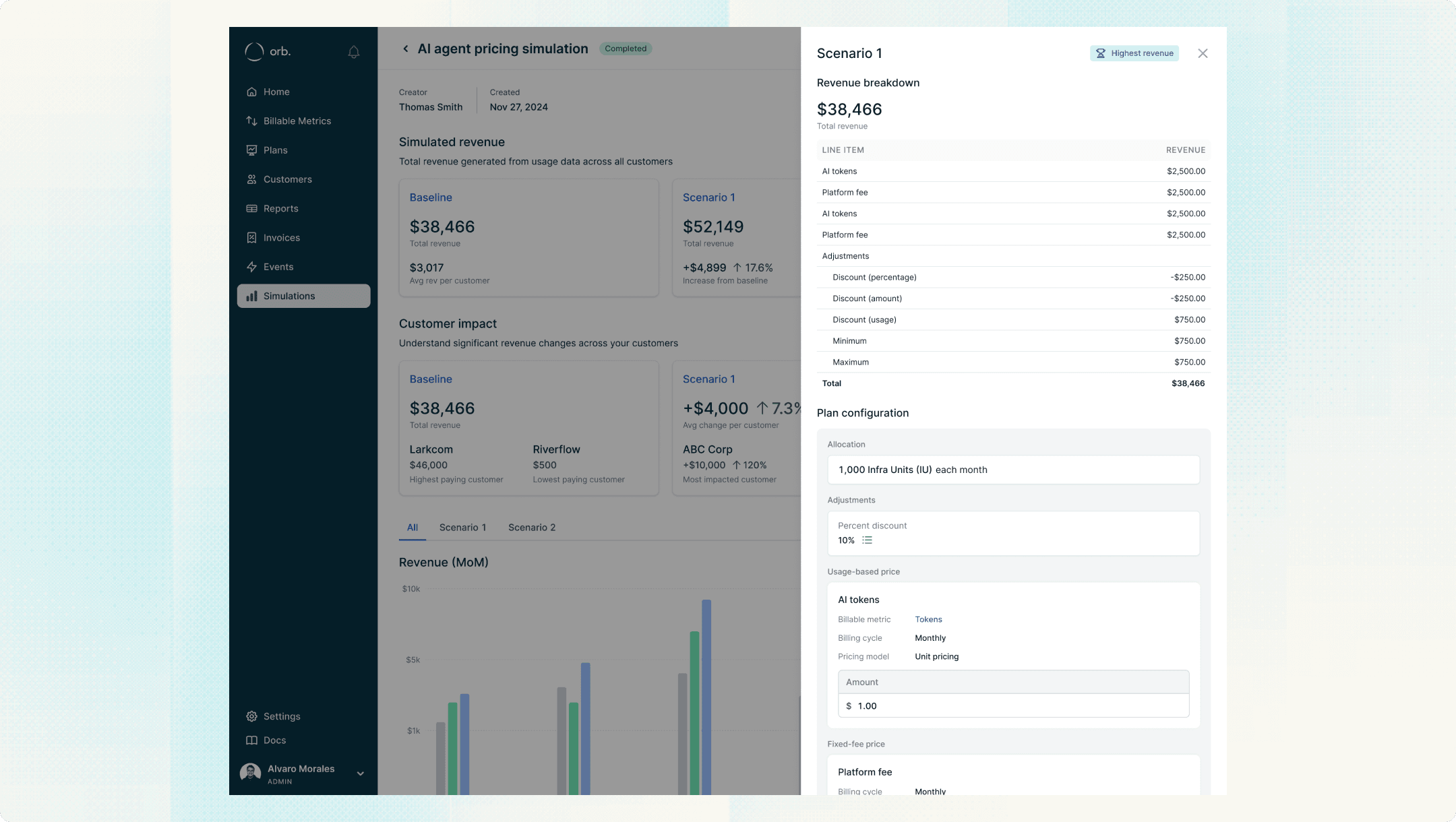Open Settings from the sidebar
Screen dimensions: 1456x822
tap(281, 716)
